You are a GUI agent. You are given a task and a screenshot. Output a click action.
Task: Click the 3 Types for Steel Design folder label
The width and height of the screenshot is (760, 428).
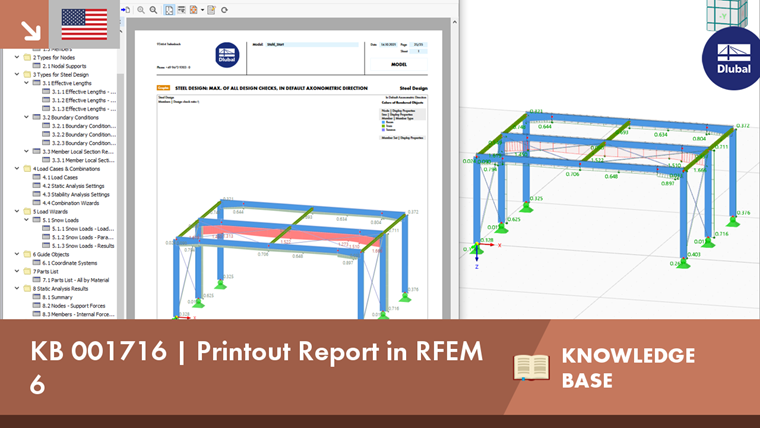(61, 75)
